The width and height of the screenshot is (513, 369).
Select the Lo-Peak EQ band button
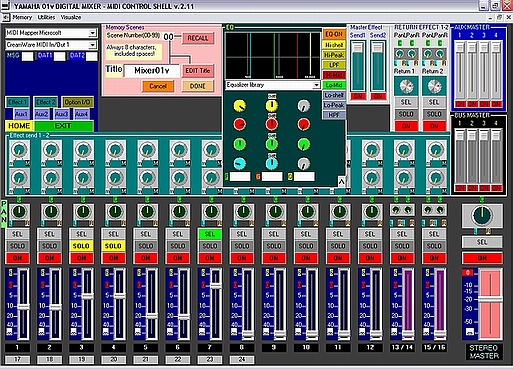coord(334,105)
